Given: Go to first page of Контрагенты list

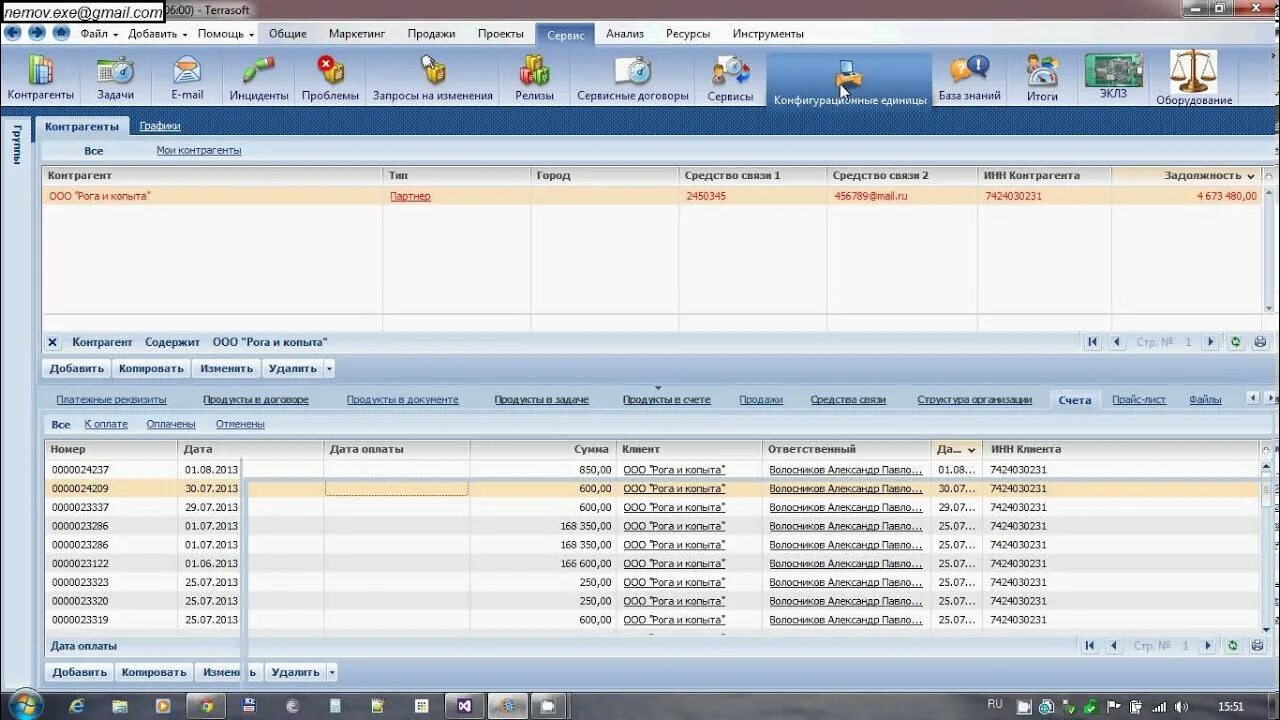Looking at the screenshot, I should coord(1093,342).
